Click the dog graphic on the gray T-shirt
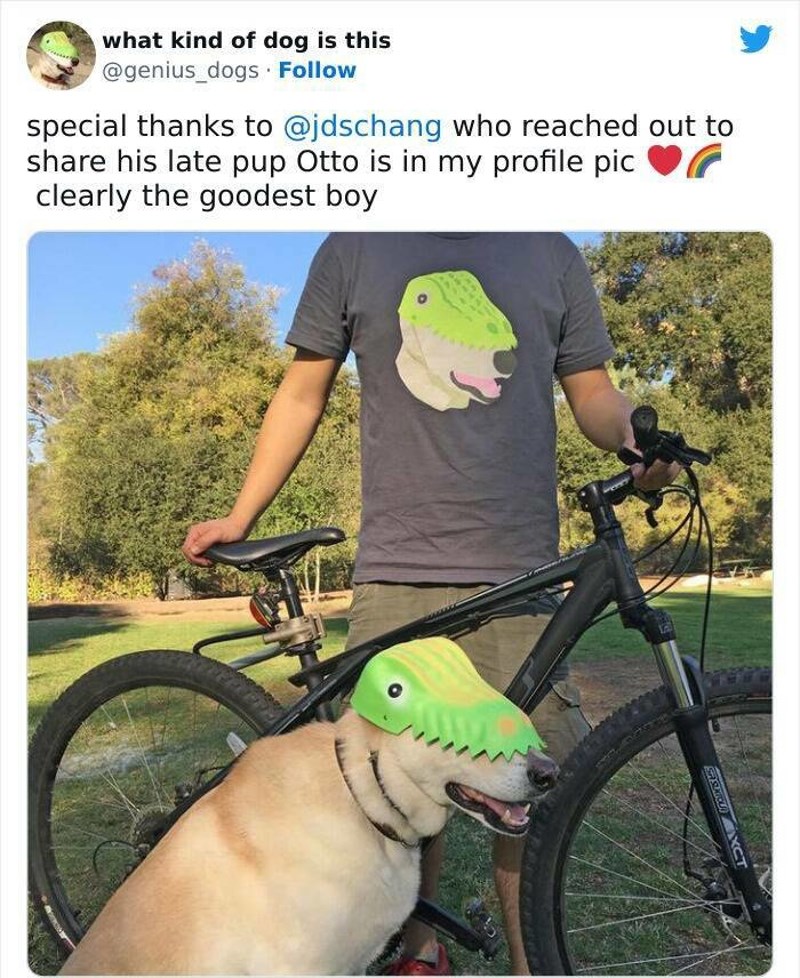This screenshot has height=978, width=800. coord(456,340)
